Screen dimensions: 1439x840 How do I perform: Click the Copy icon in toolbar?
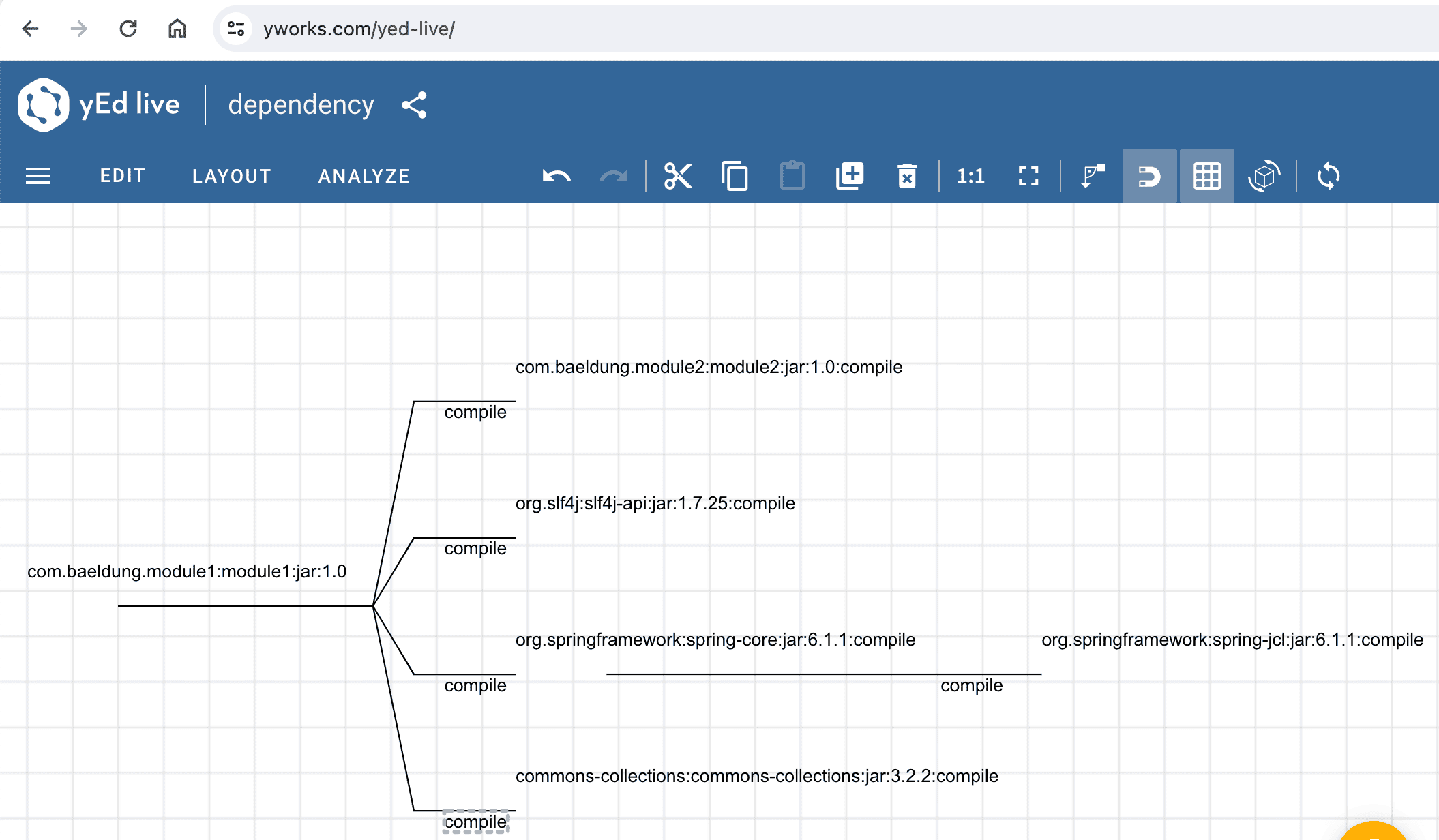tap(735, 177)
